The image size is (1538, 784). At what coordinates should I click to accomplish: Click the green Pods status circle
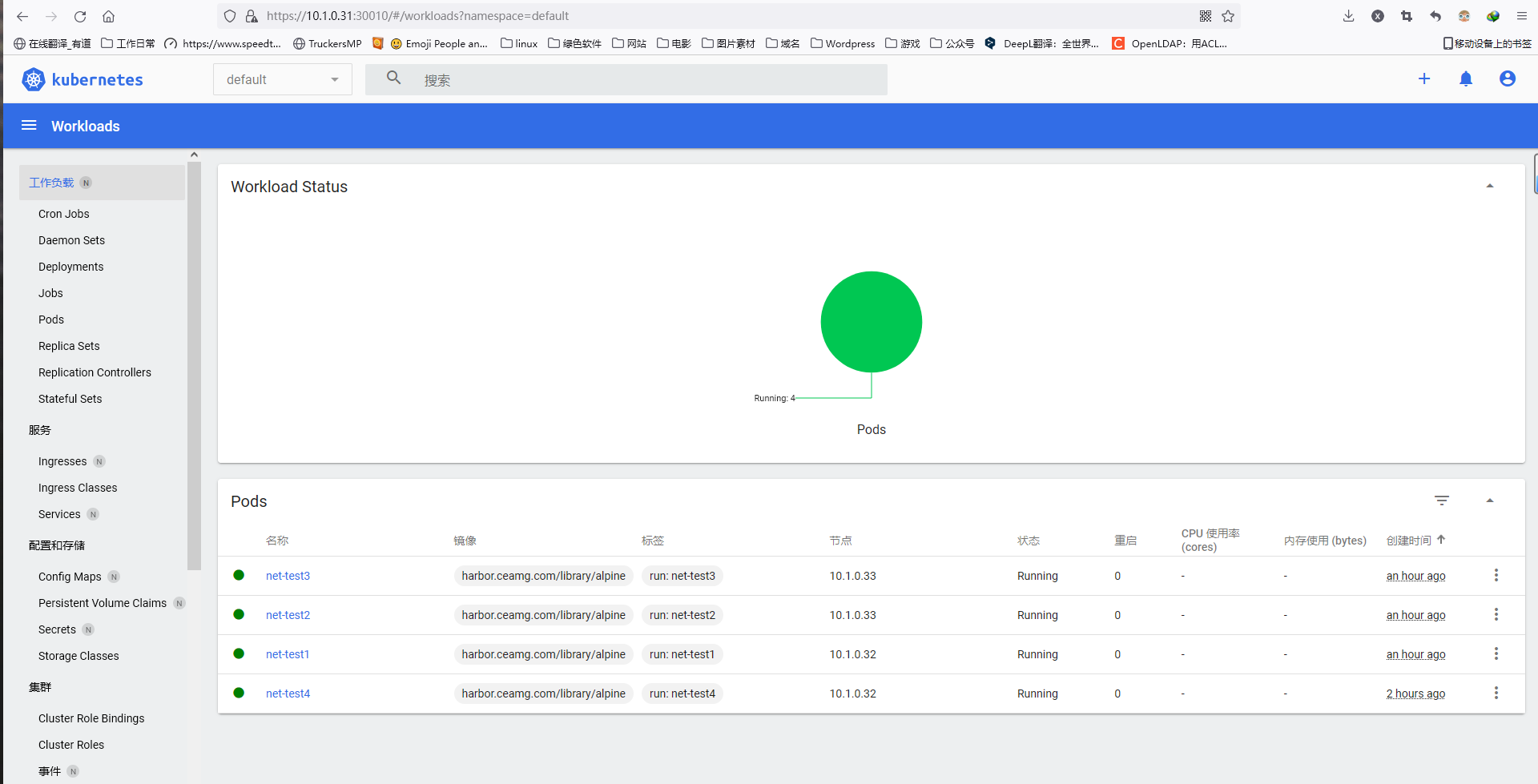[x=872, y=322]
